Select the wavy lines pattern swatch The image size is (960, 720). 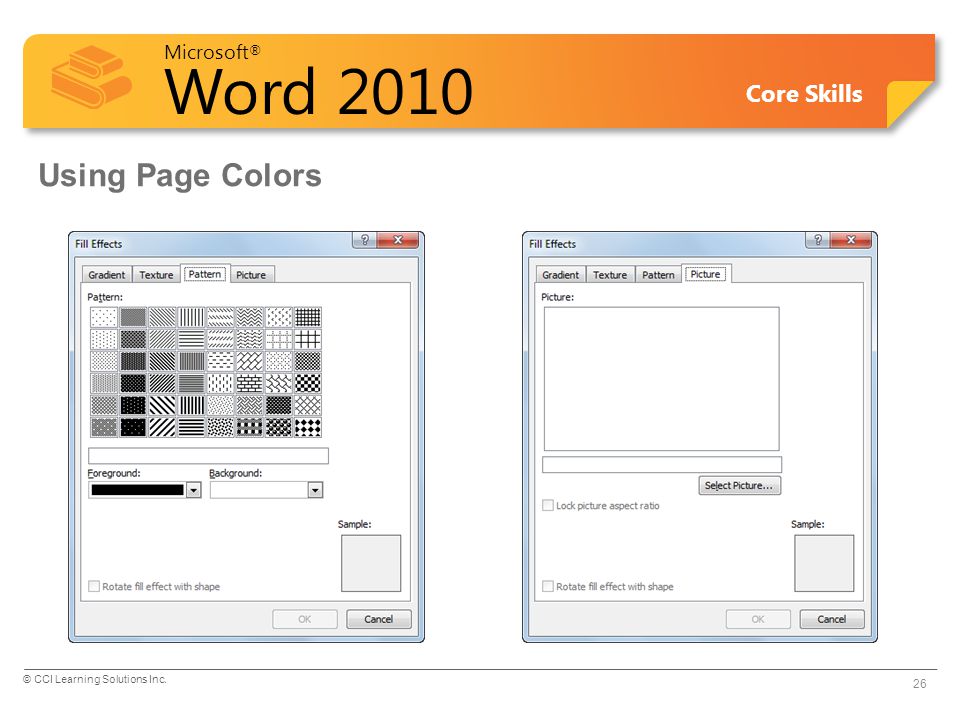pos(250,339)
